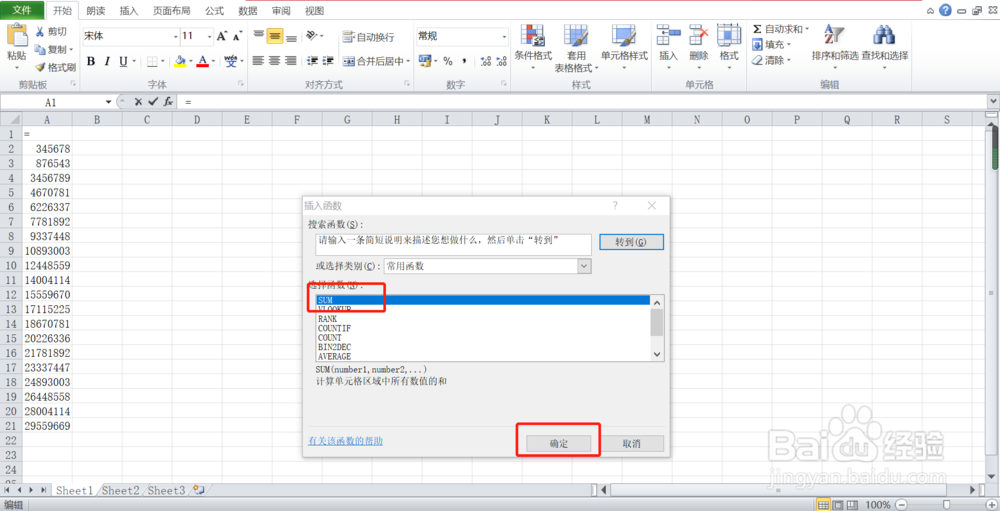The image size is (1000, 511).
Task: Switch to the Data (数据) tab
Action: [x=247, y=11]
